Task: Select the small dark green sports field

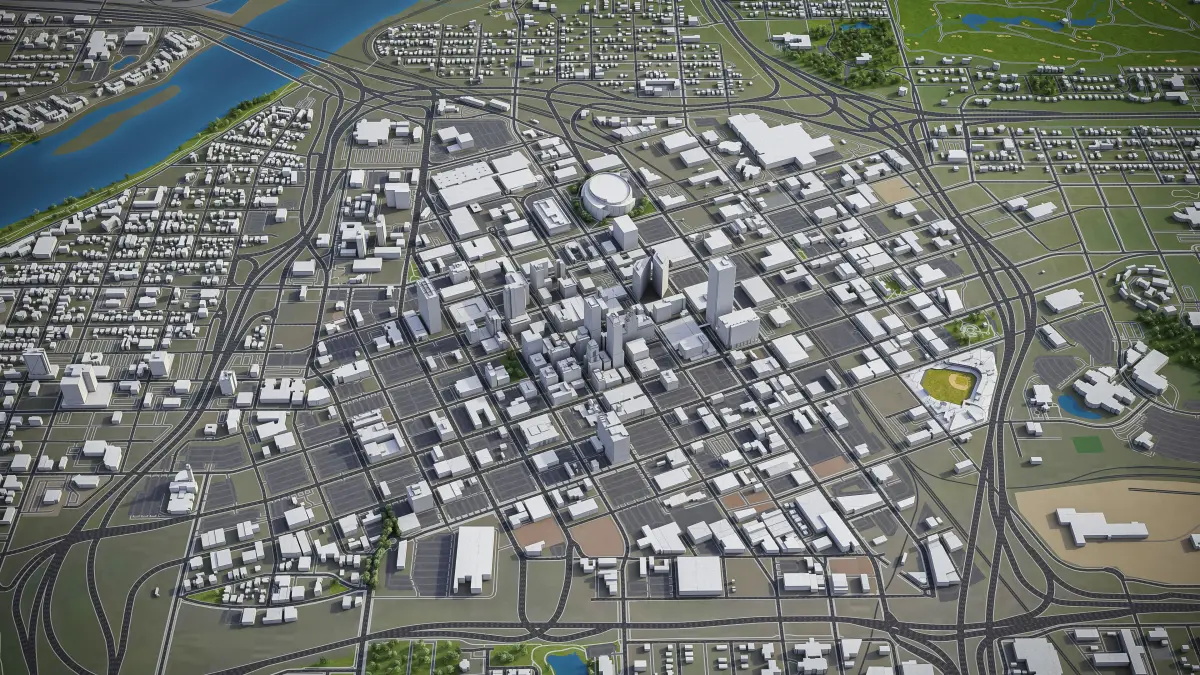Action: coord(1088,443)
